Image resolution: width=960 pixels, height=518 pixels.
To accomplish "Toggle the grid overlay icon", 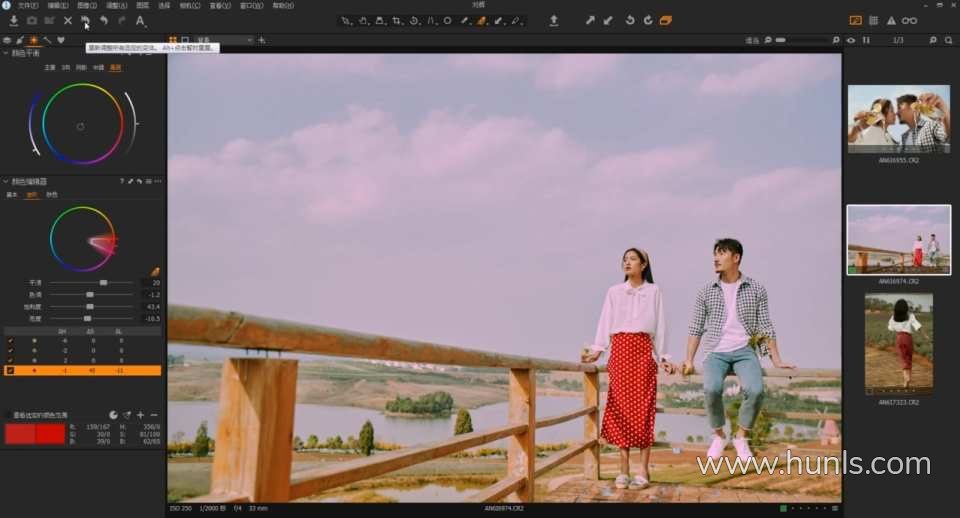I will coord(873,20).
